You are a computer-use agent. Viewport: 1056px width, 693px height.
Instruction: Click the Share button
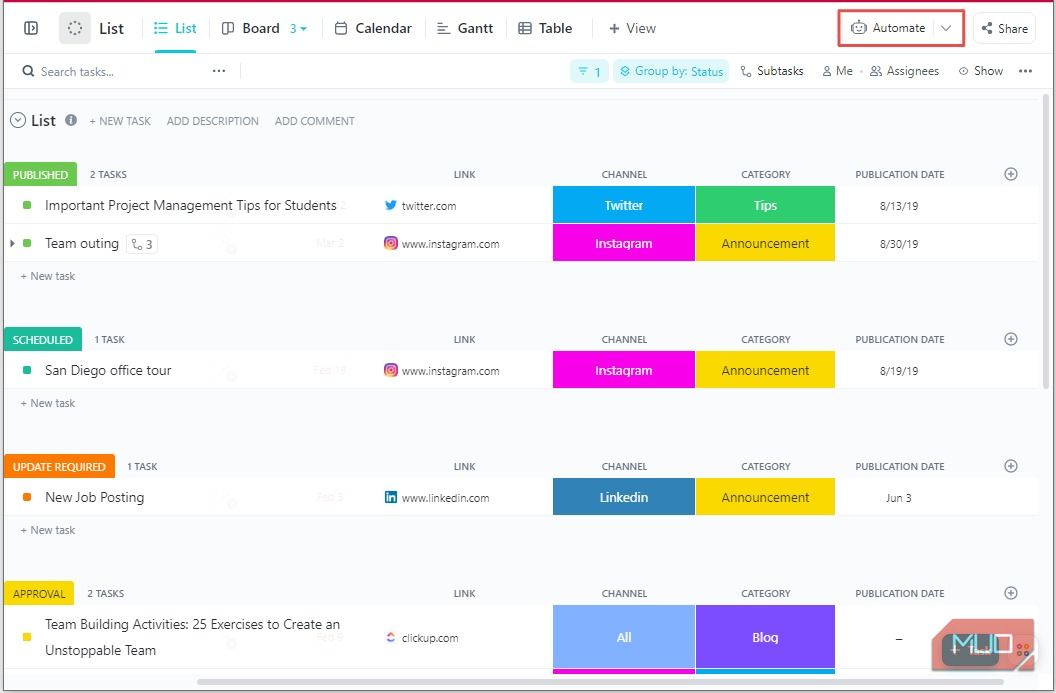point(1004,28)
